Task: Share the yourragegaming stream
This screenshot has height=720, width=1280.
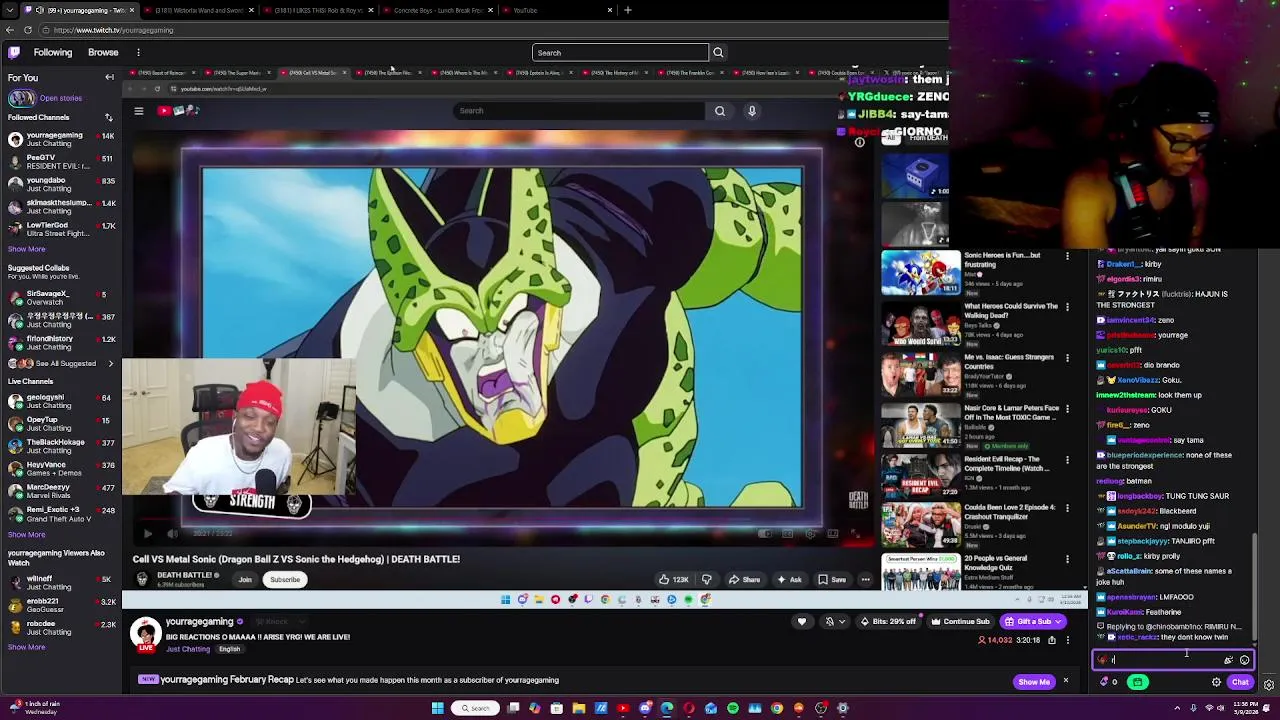Action: [1052, 640]
